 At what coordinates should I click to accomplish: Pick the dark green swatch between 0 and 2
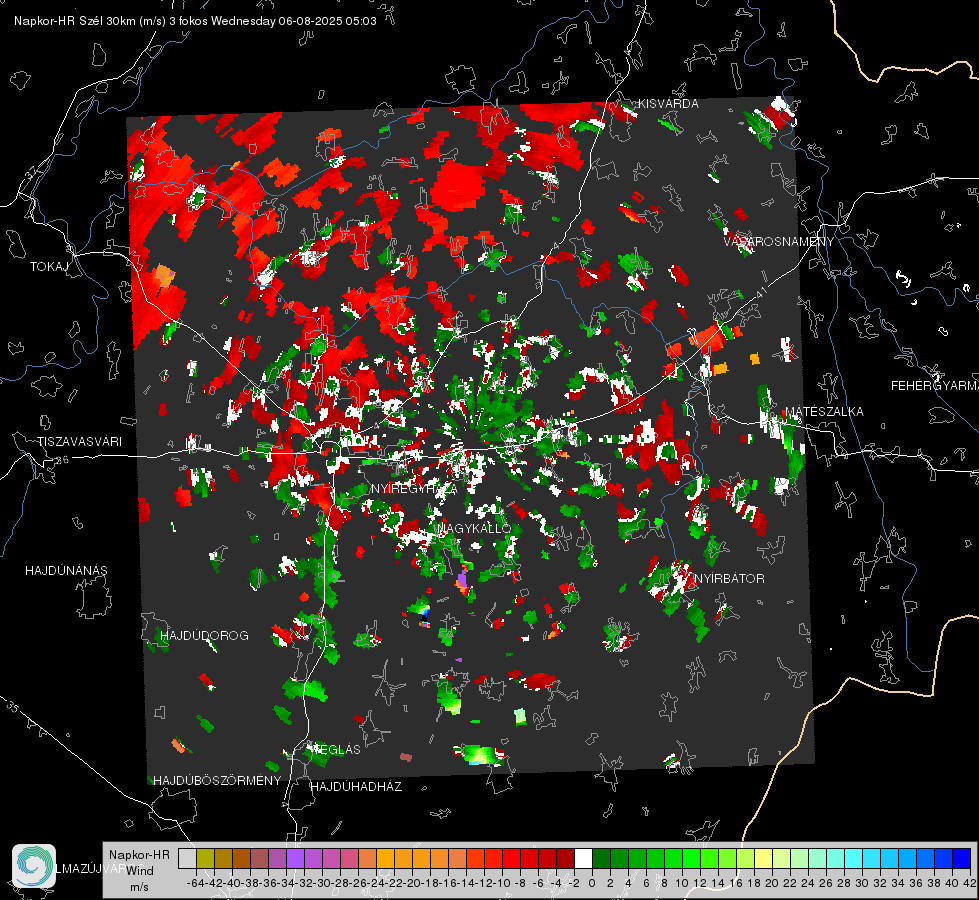point(601,858)
